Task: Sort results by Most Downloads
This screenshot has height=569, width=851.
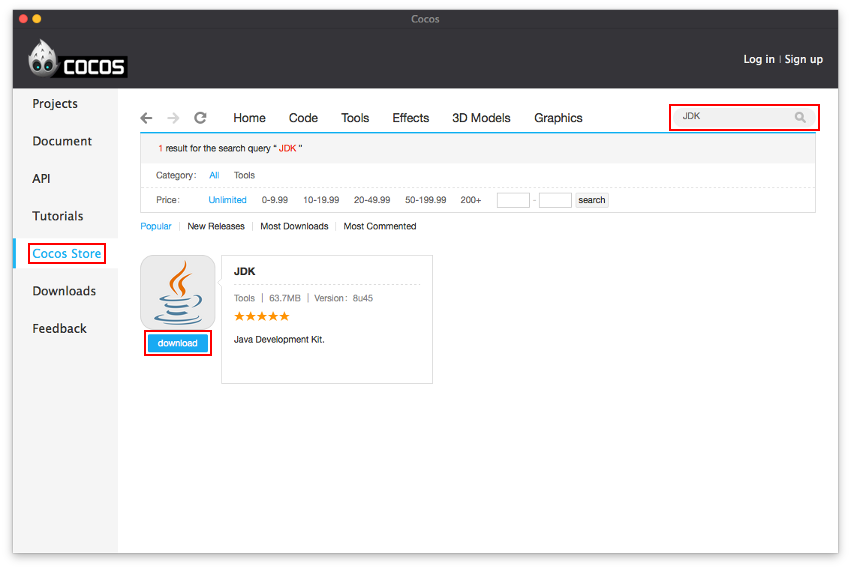Action: [x=294, y=226]
